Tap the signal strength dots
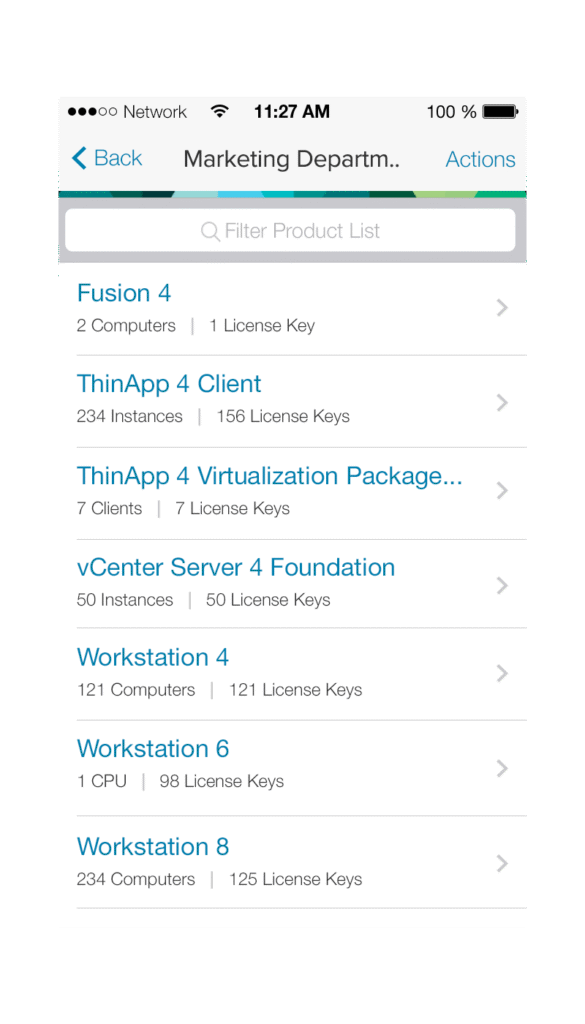The height and width of the screenshot is (1024, 585). click(x=92, y=112)
